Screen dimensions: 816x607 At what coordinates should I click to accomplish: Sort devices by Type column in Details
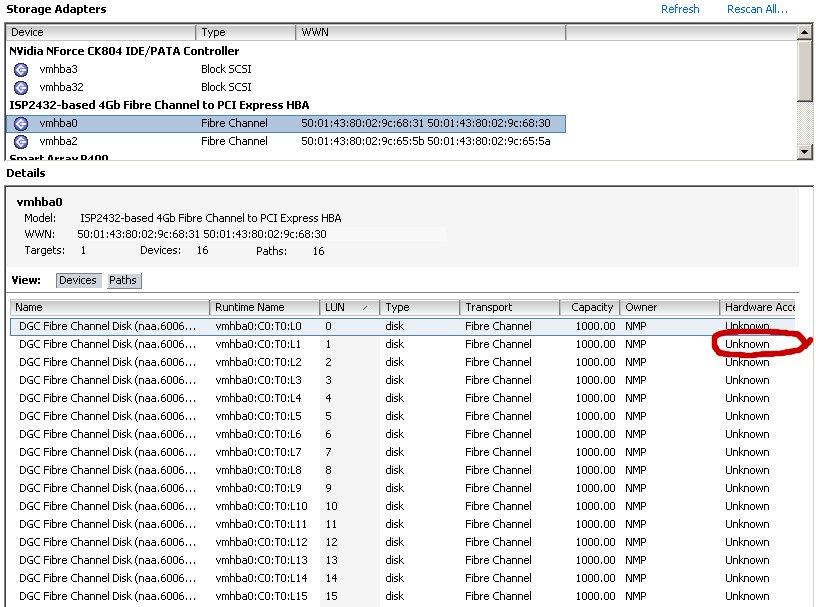(419, 307)
